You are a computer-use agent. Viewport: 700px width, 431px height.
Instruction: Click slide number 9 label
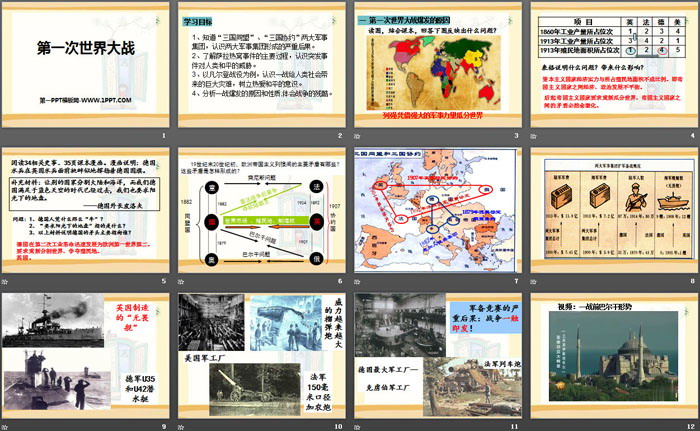pos(164,427)
